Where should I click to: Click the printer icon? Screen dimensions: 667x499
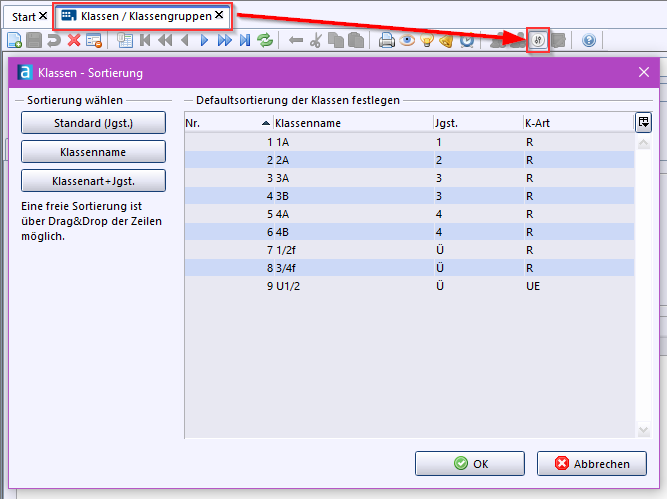pyautogui.click(x=387, y=40)
